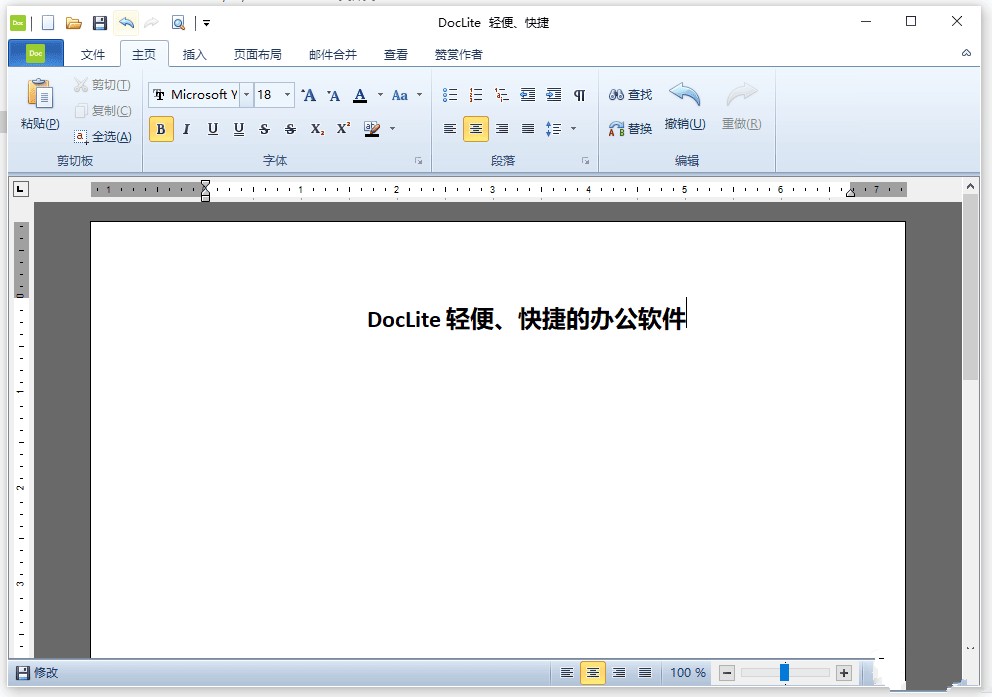Image resolution: width=992 pixels, height=697 pixels.
Task: Open print preview magnifier icon
Action: point(178,23)
